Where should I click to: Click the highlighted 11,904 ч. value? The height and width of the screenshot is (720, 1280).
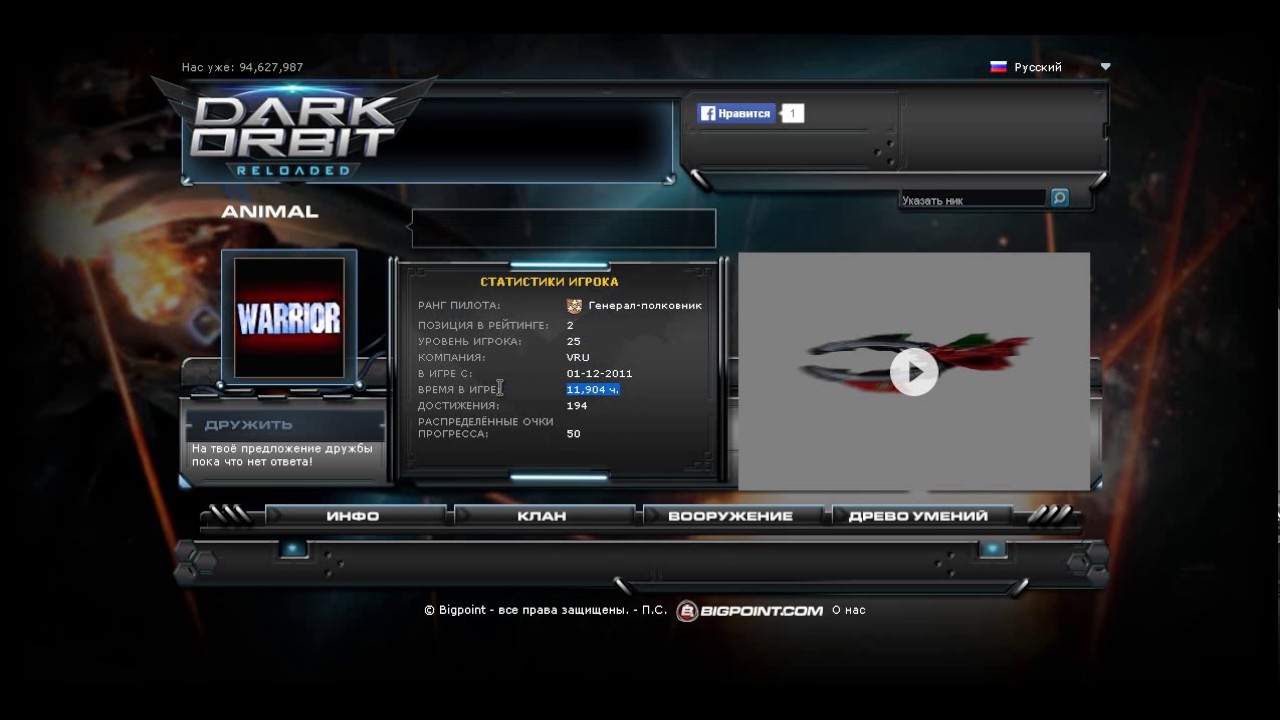coord(593,389)
